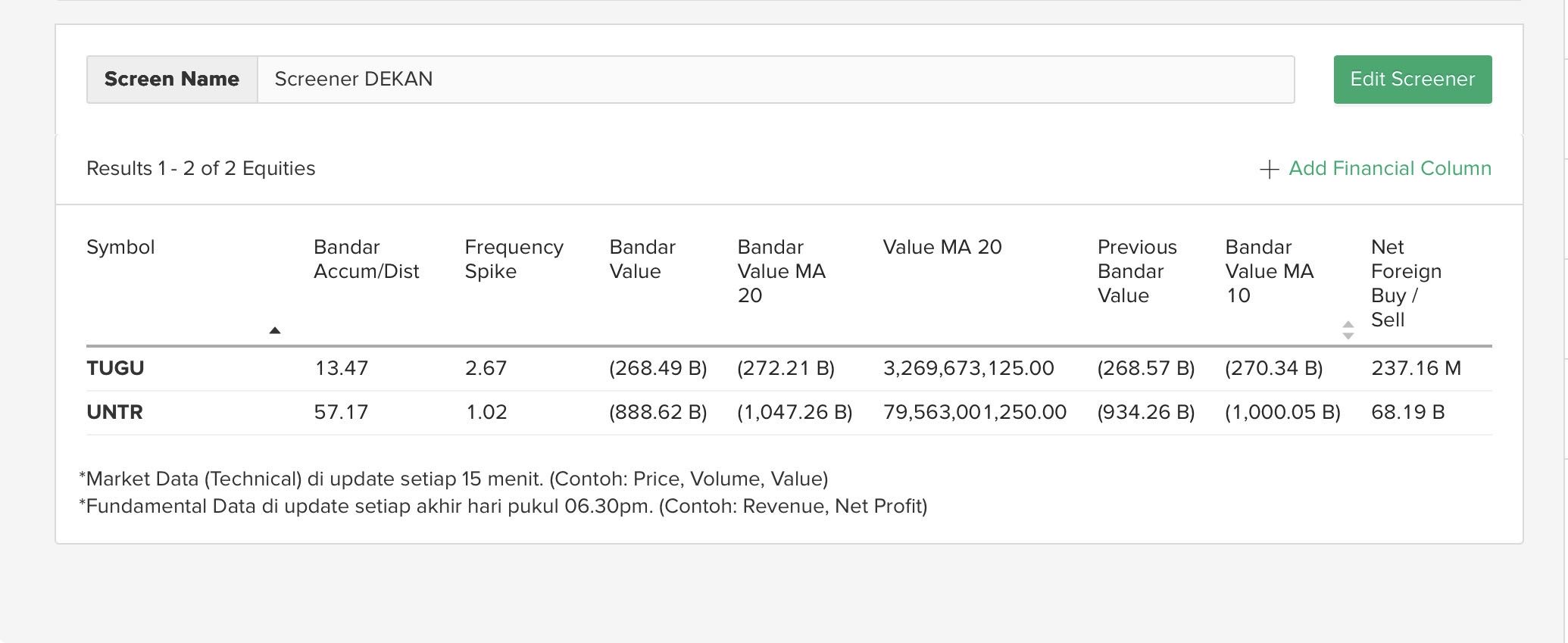1568x643 pixels.
Task: Click the Symbol column ascending sort arrow
Action: [275, 330]
